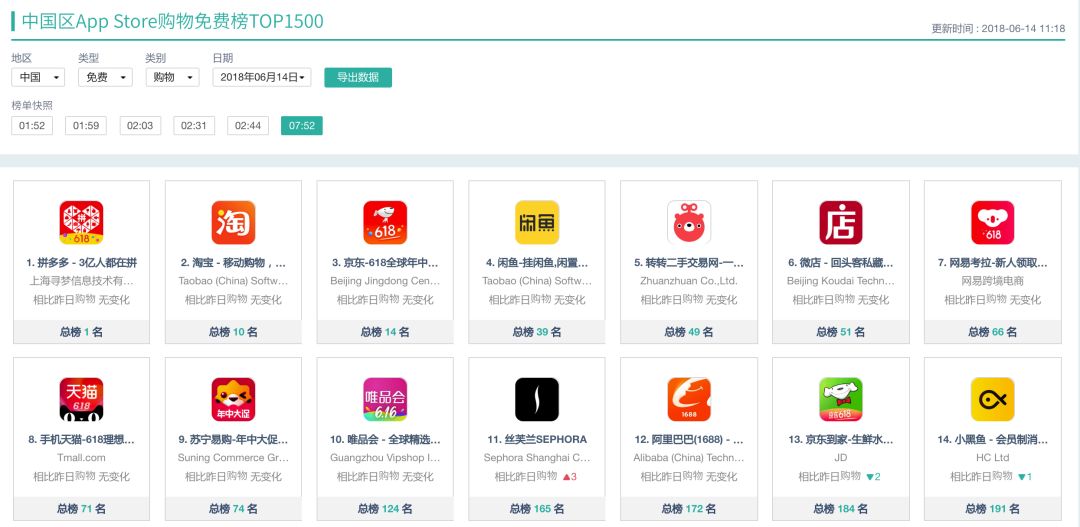Open the title 6. 微店 - 回头客私藏
Image resolution: width=1080 pixels, height=527 pixels.
click(x=840, y=262)
